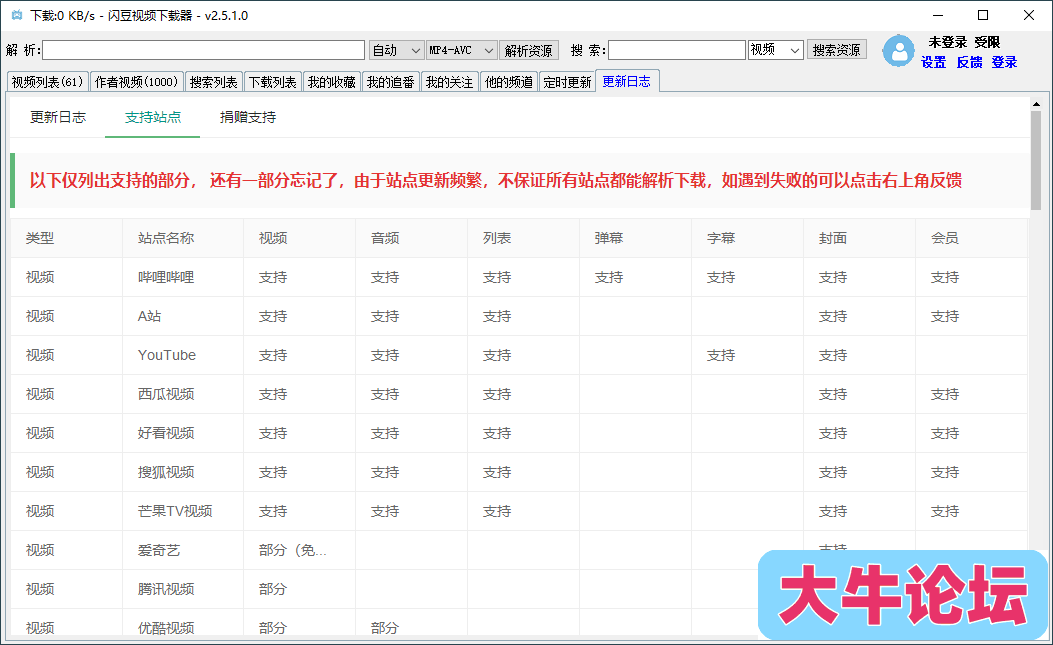1053x645 pixels.
Task: Select the 支持站点 sub-tab
Action: point(153,118)
